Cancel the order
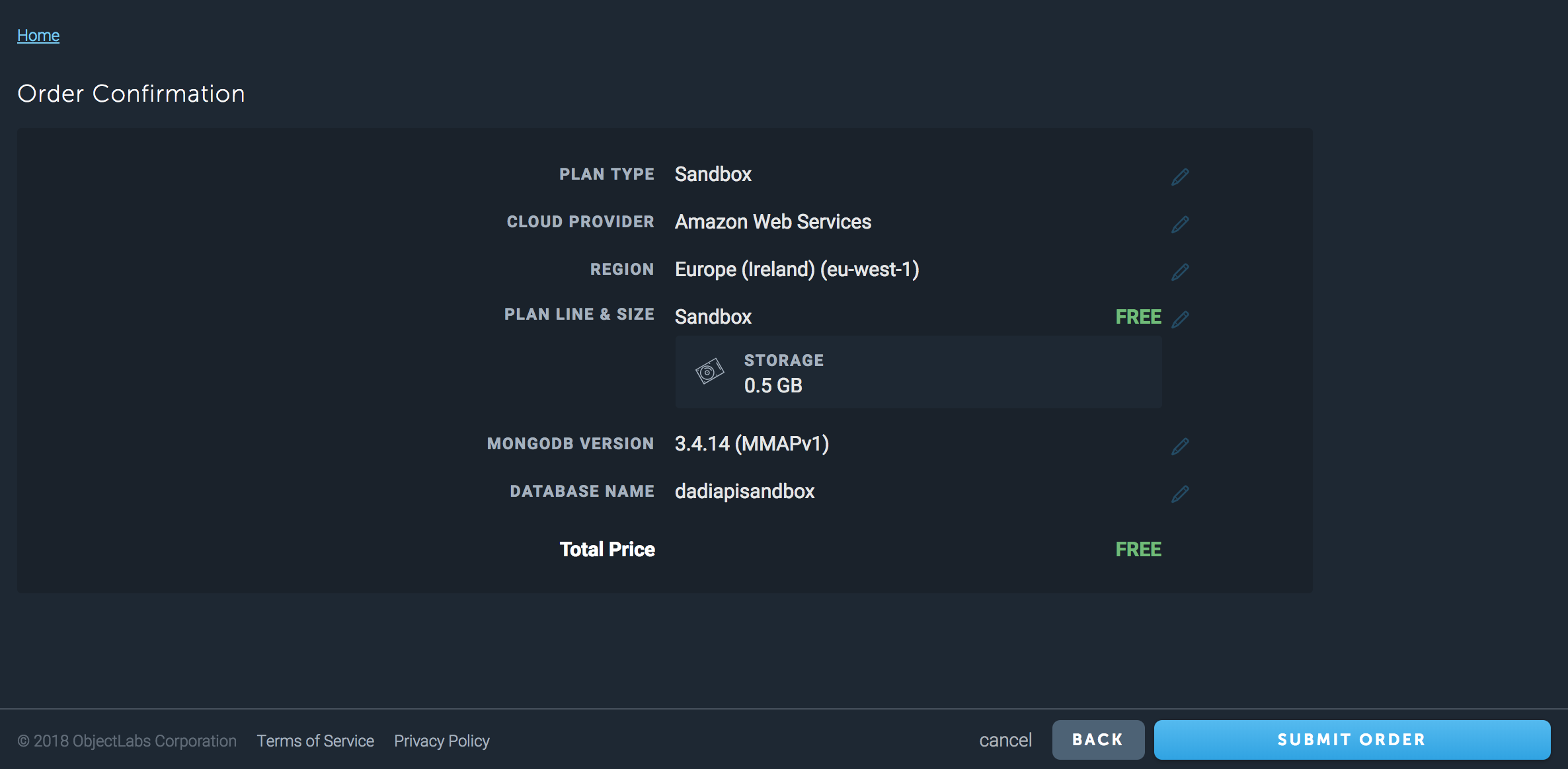Image resolution: width=1568 pixels, height=769 pixels. tap(1005, 740)
